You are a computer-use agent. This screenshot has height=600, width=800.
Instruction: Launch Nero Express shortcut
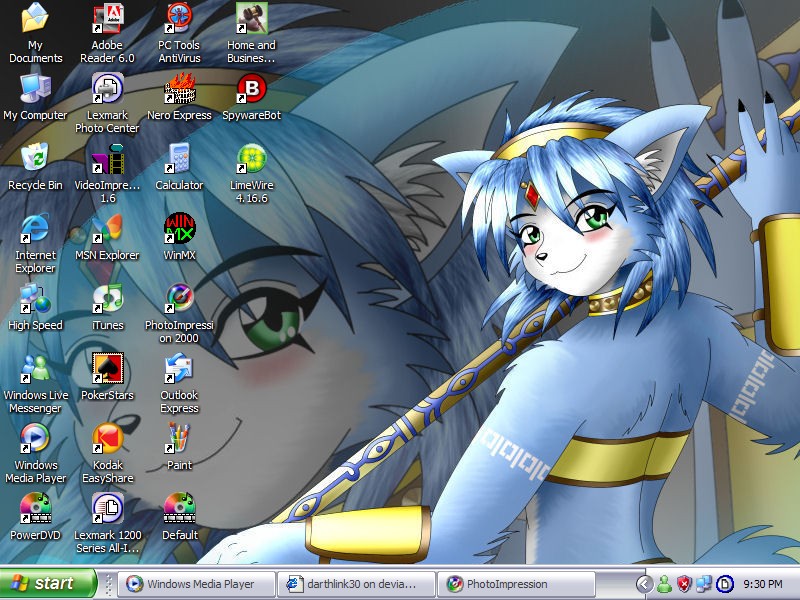(x=180, y=88)
